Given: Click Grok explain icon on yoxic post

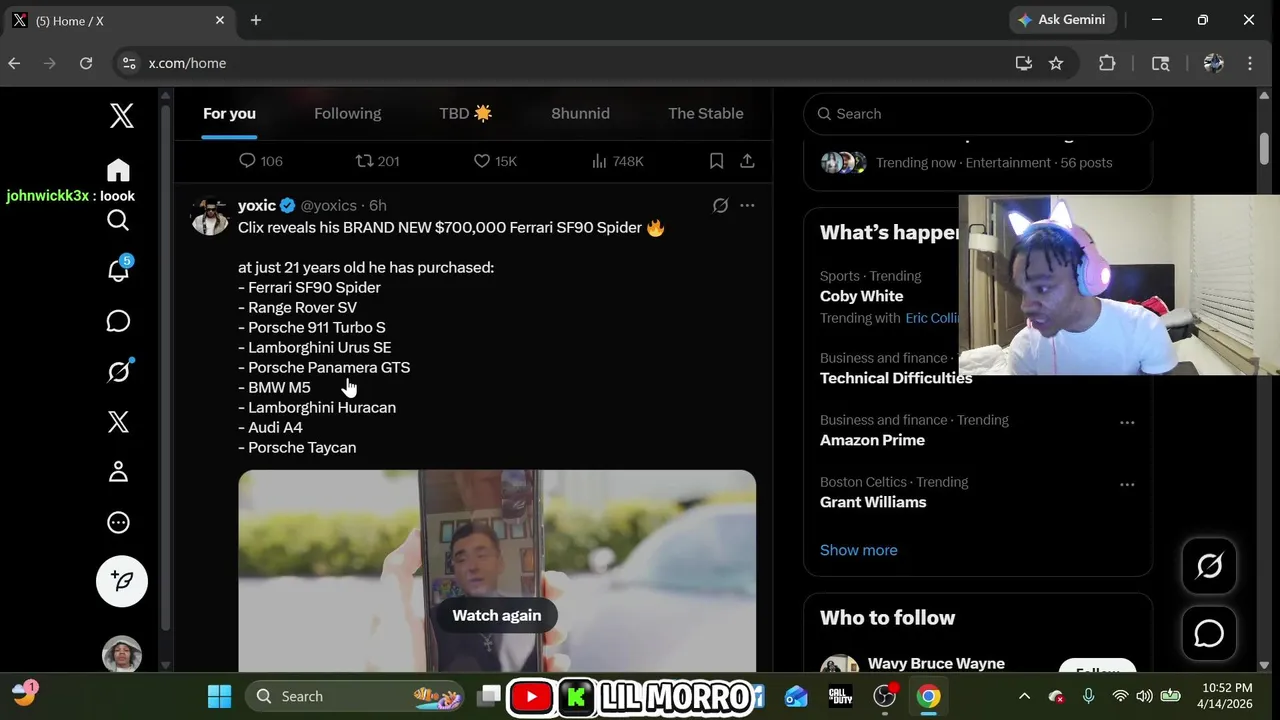Looking at the screenshot, I should tap(720, 205).
